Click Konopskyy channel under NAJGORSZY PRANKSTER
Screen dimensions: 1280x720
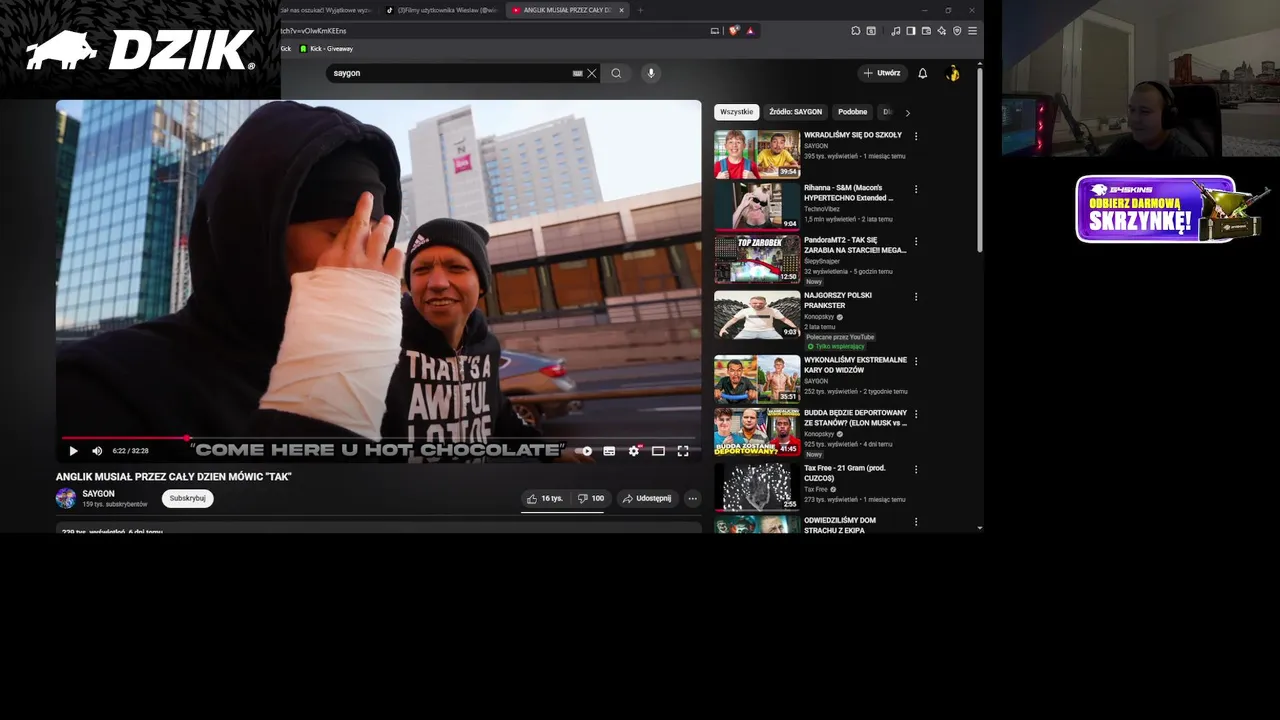point(820,317)
